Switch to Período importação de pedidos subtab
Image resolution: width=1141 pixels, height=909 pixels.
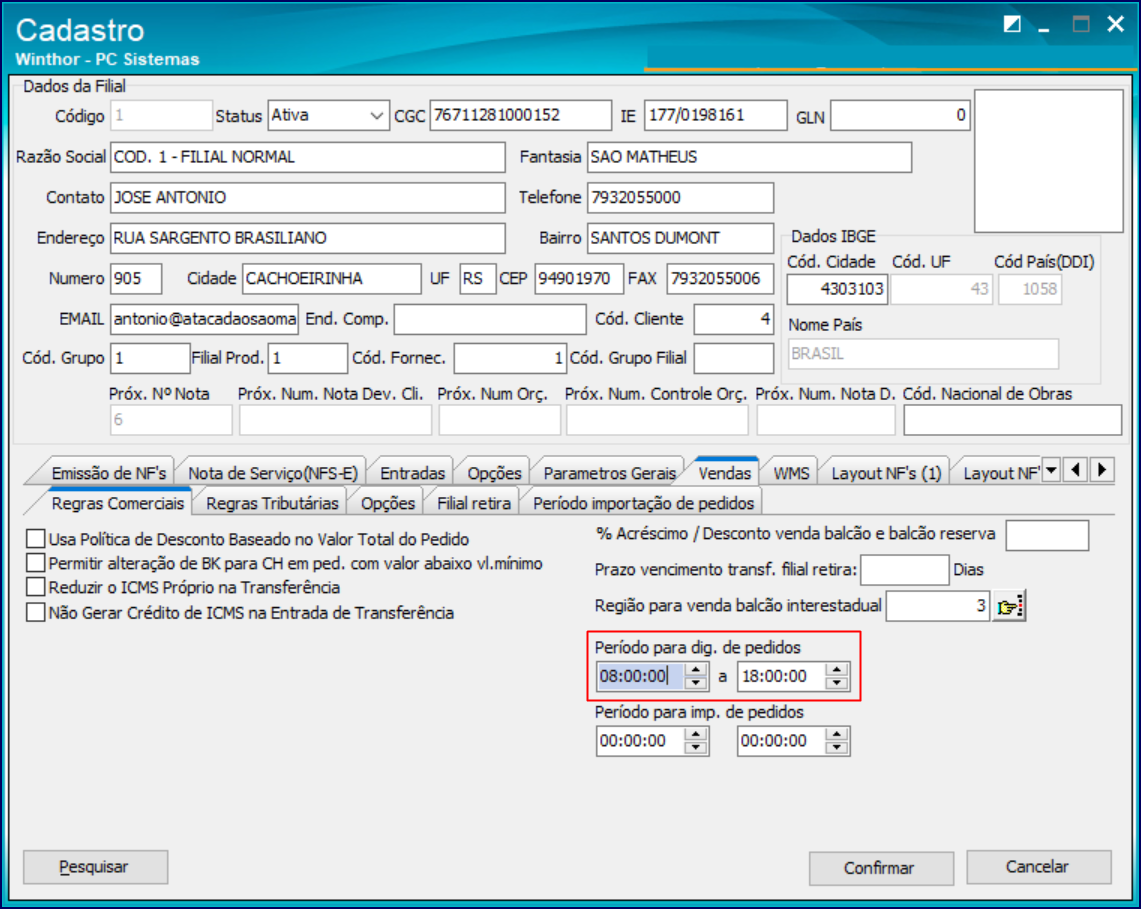[643, 503]
